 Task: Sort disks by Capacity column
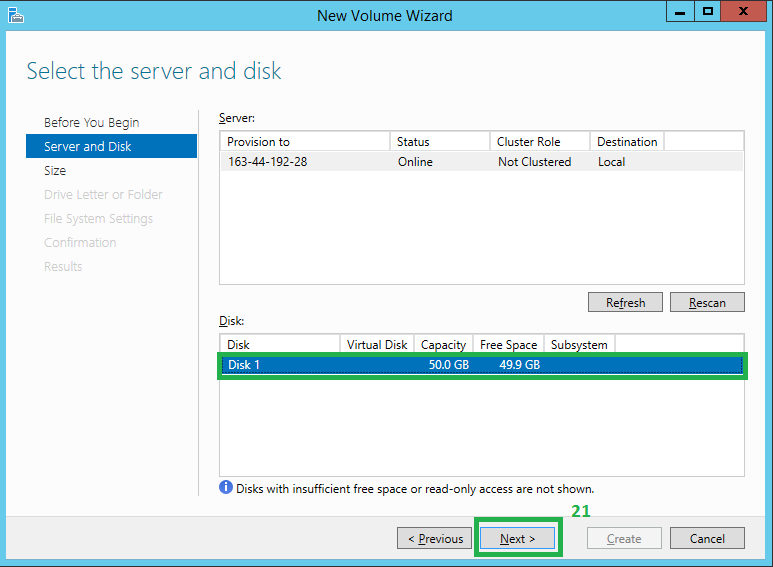point(443,344)
